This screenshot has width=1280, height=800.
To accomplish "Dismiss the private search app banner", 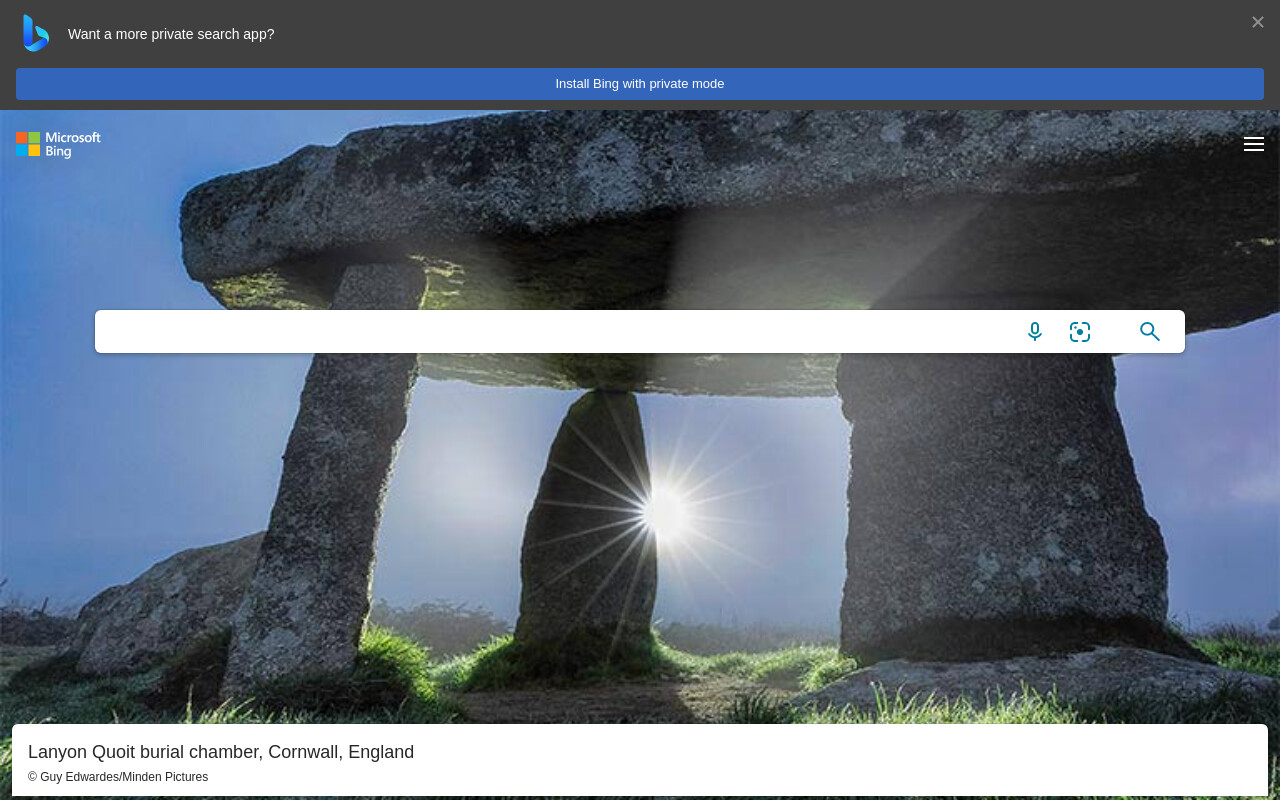I will (1258, 22).
